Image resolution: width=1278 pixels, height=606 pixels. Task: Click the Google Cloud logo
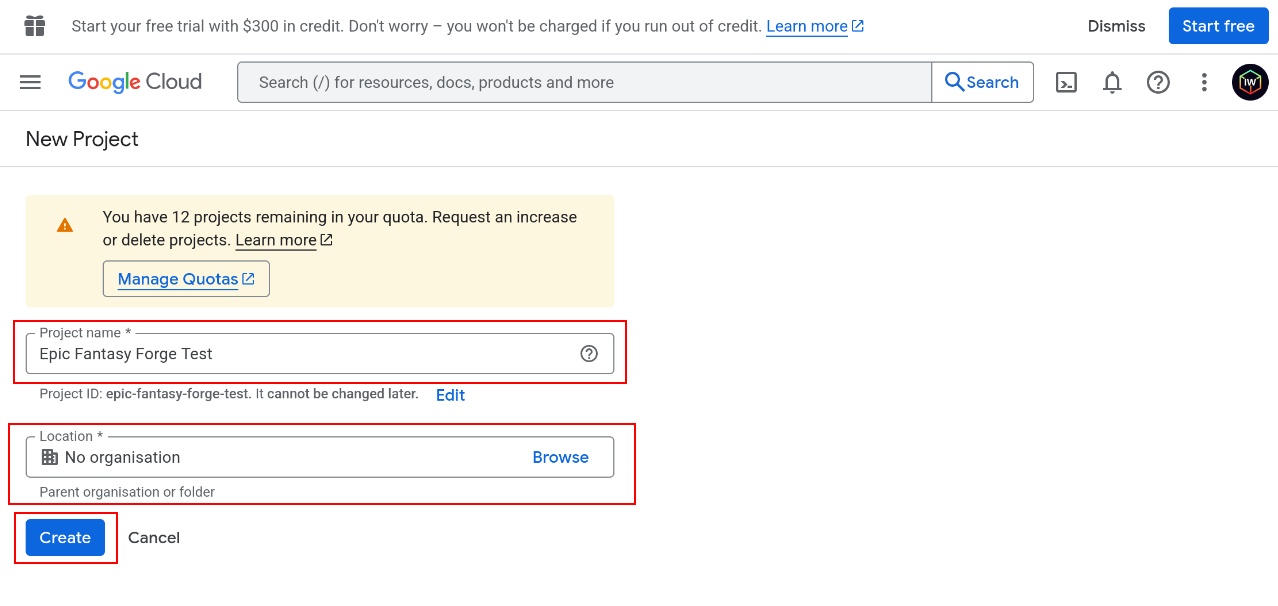point(134,82)
